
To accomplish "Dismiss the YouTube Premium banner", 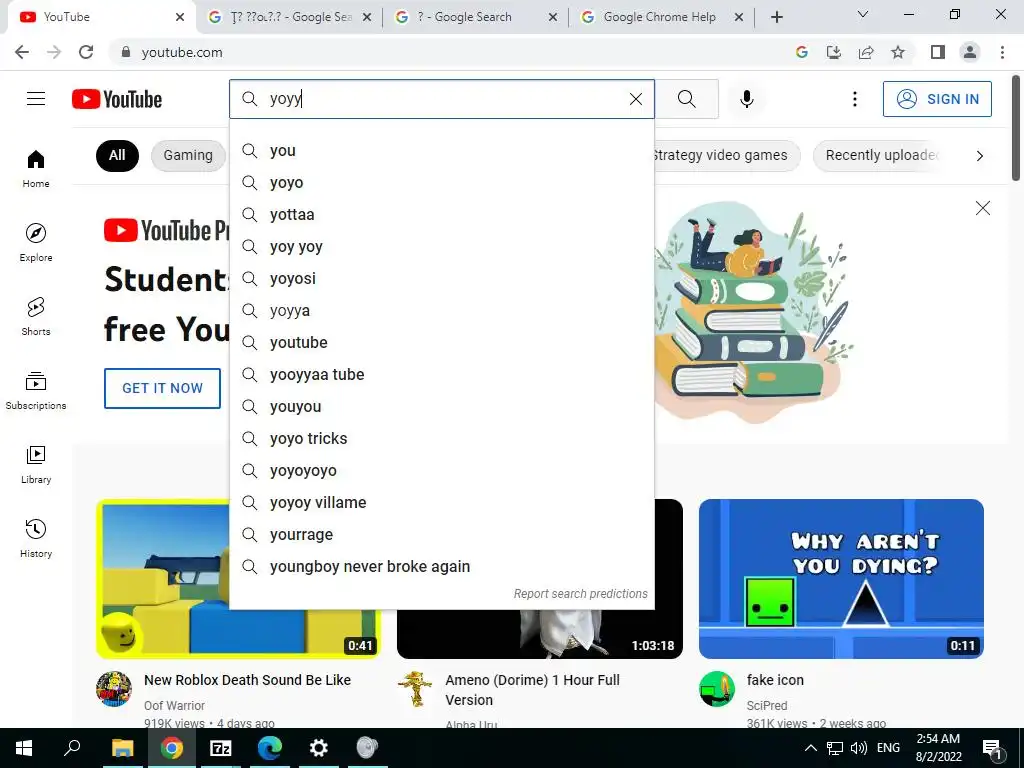I will pyautogui.click(x=982, y=208).
